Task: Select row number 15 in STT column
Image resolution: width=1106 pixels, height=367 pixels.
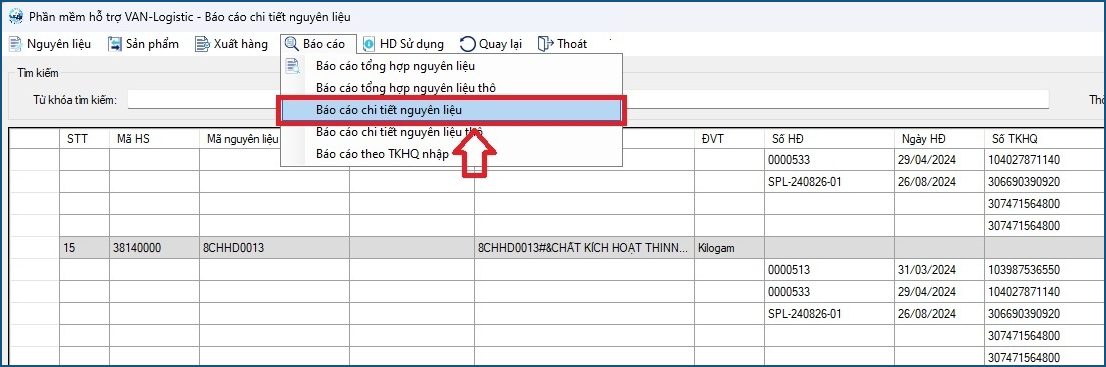Action: pyautogui.click(x=84, y=248)
